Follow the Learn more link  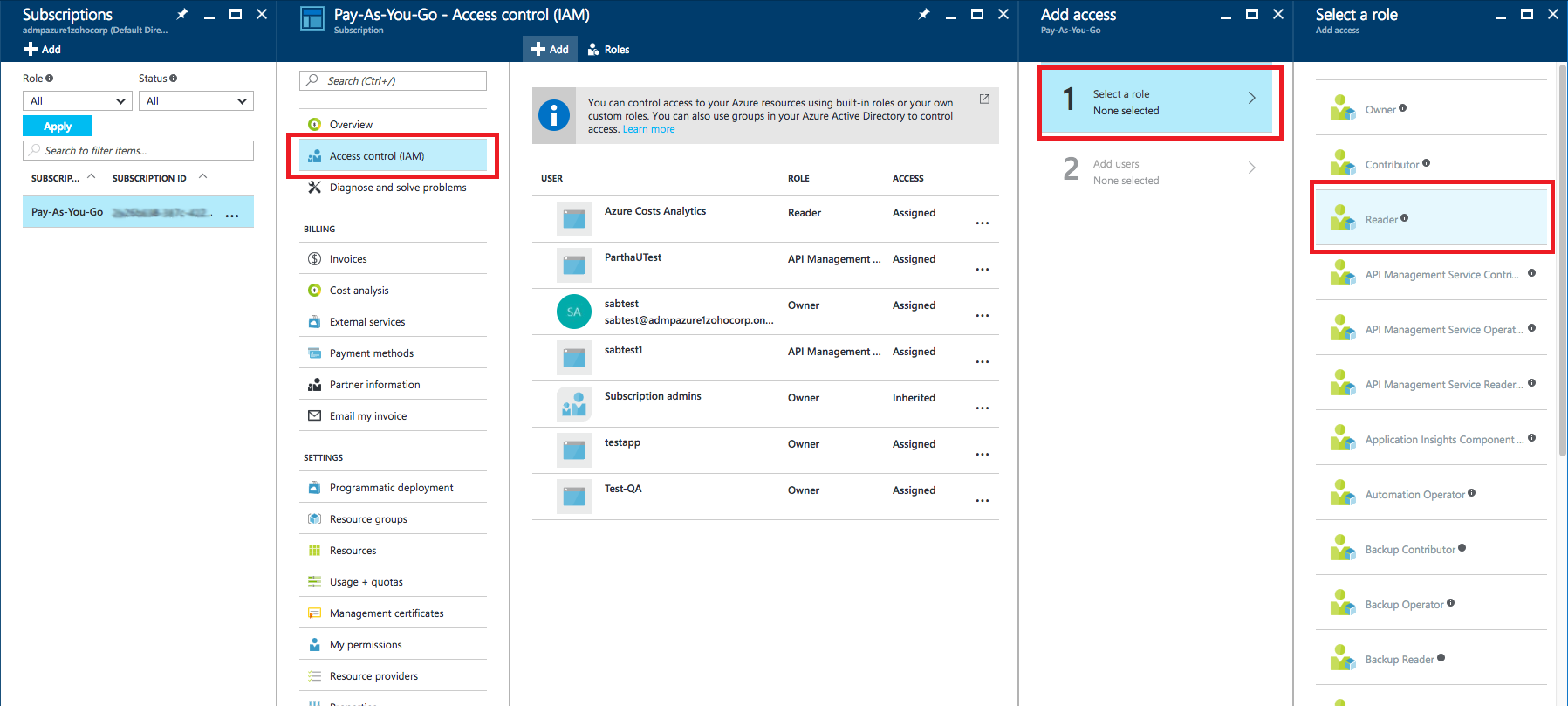coord(648,129)
